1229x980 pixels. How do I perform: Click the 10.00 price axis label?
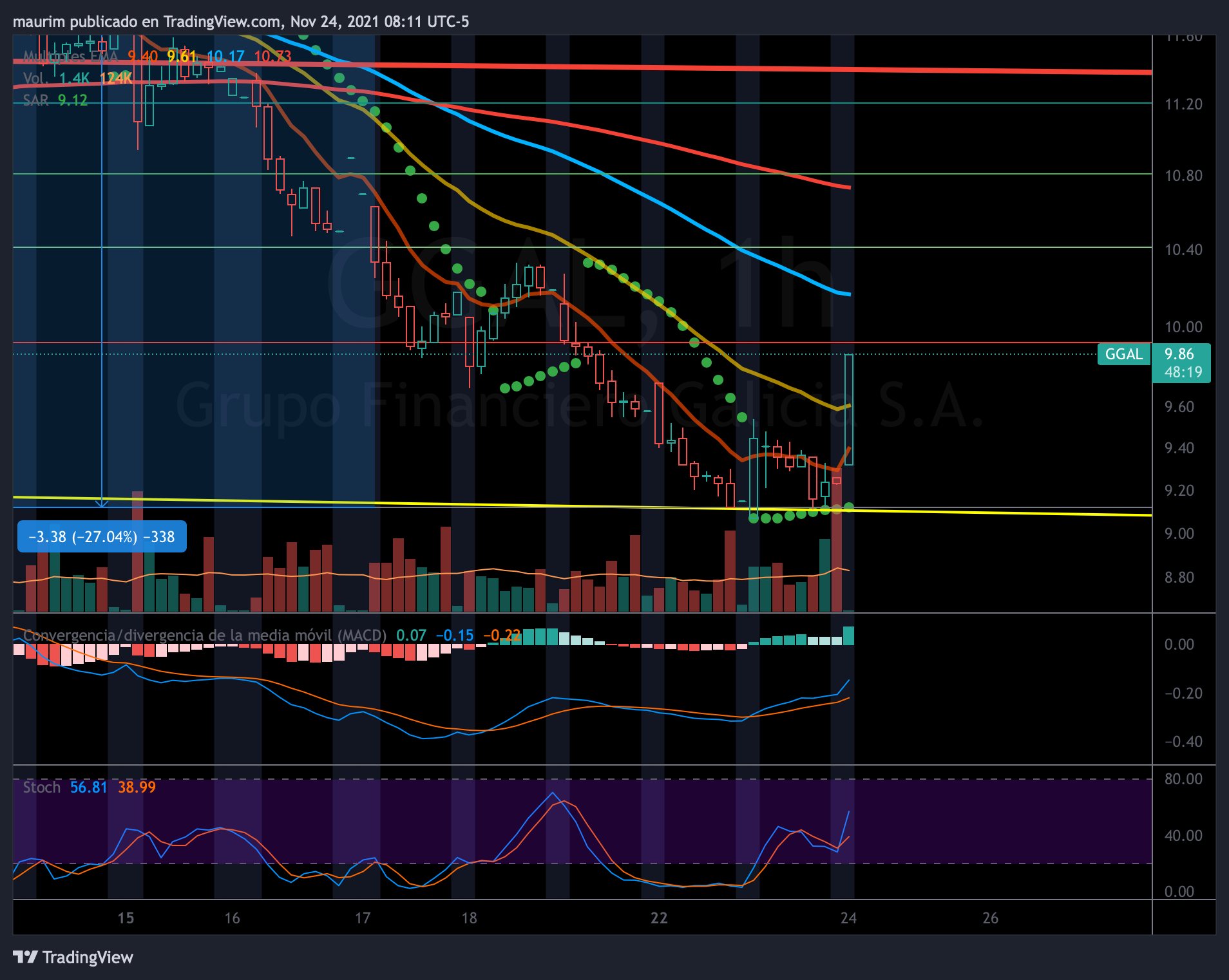(1183, 327)
